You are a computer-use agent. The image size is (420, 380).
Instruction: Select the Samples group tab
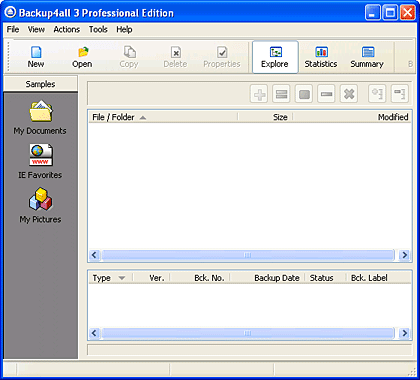coord(40,84)
